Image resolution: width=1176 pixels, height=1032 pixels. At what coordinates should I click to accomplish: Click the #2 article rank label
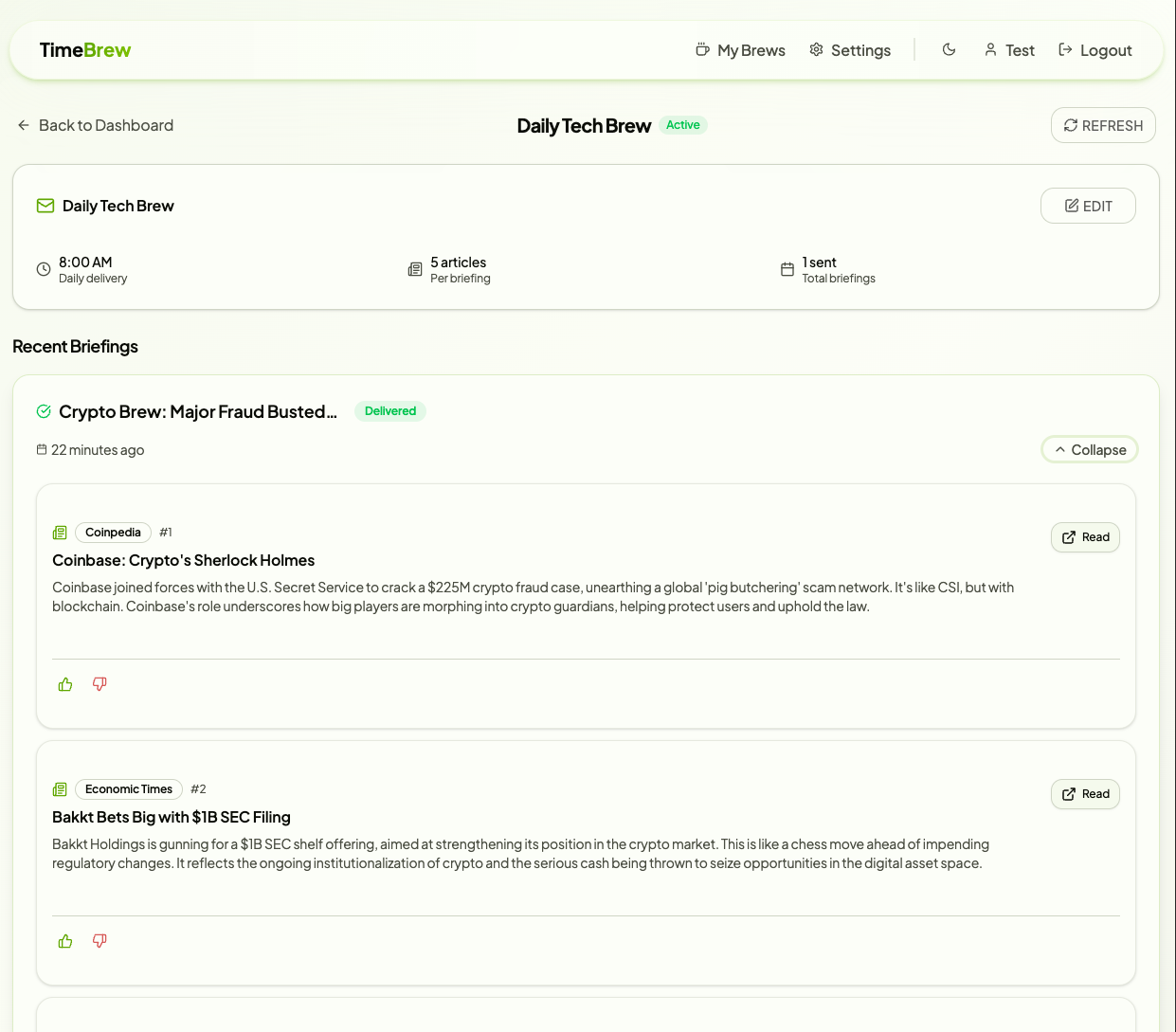coord(198,789)
